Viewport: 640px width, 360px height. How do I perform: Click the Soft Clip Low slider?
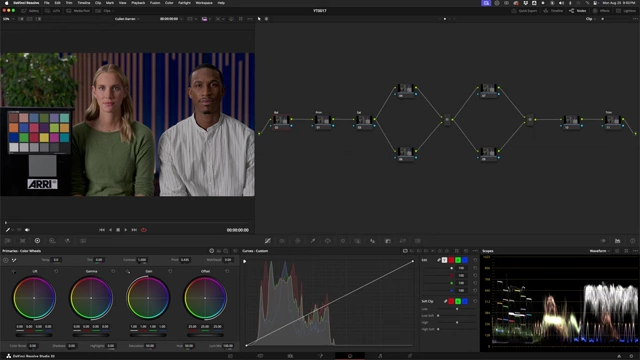click(456, 309)
